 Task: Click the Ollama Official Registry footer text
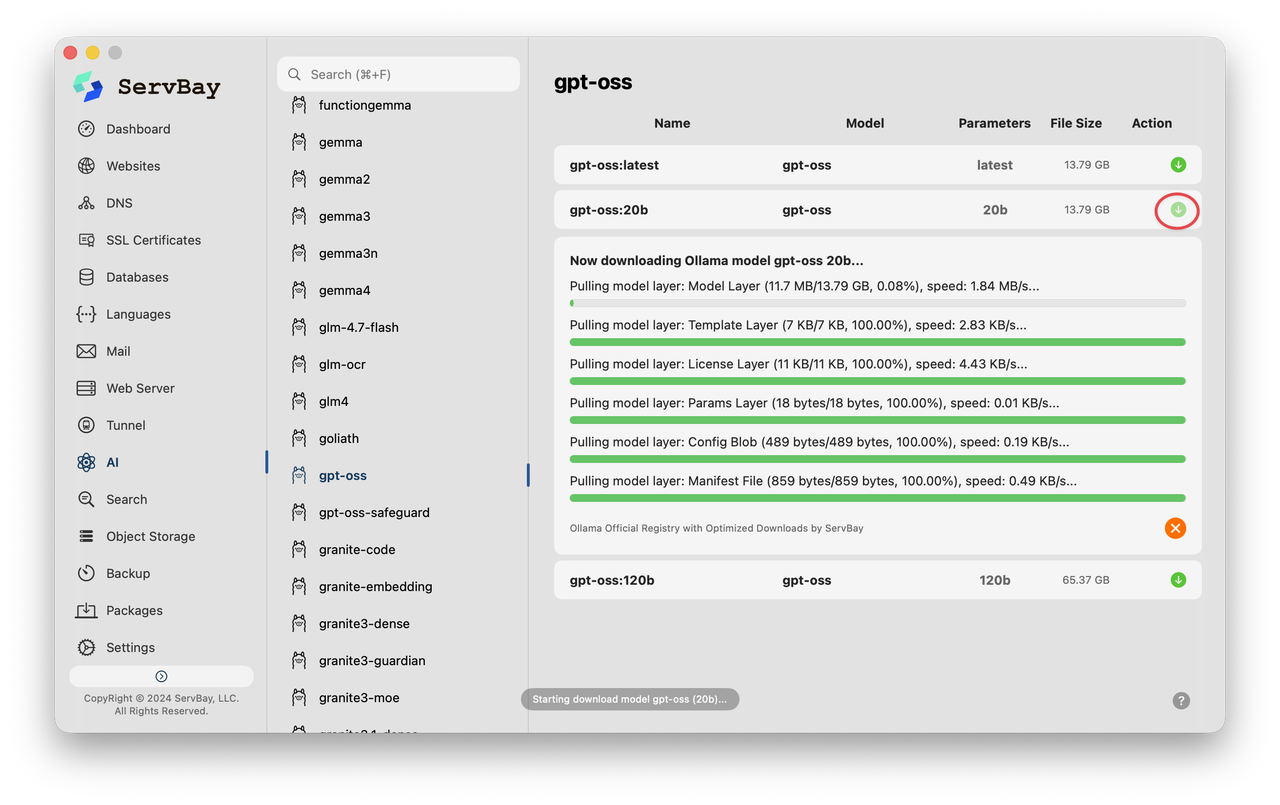point(717,528)
